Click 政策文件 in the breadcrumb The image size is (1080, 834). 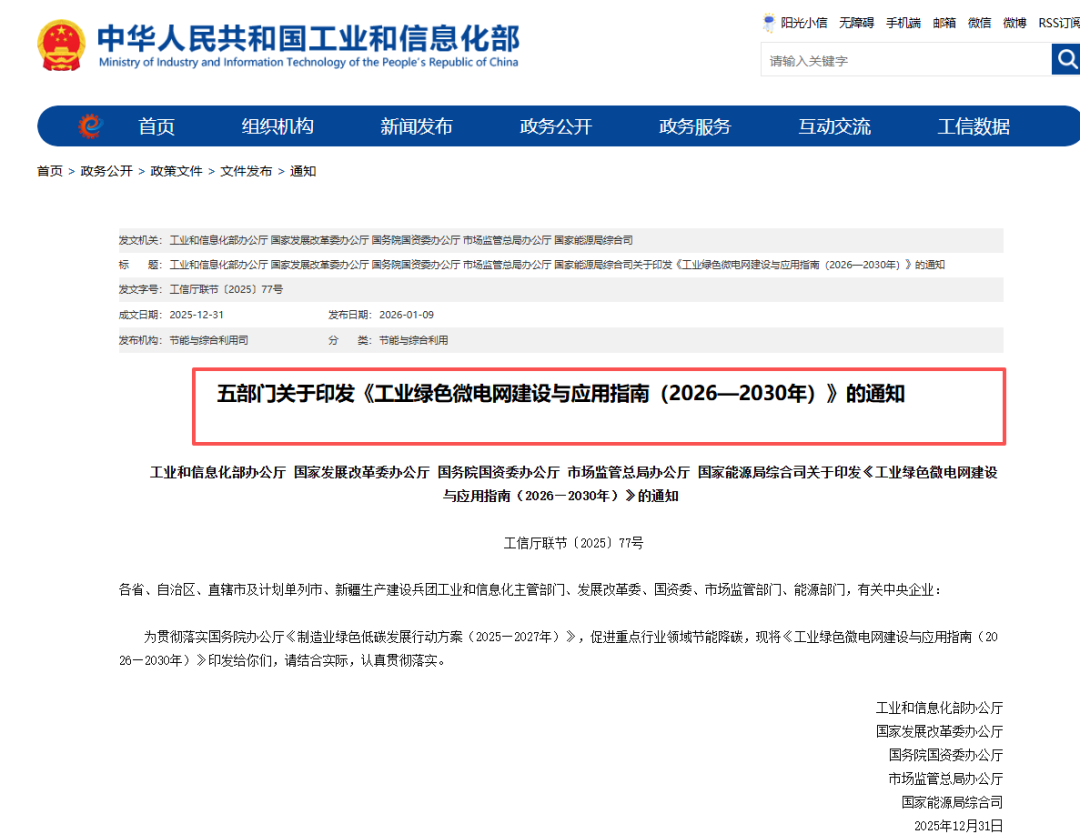point(177,171)
